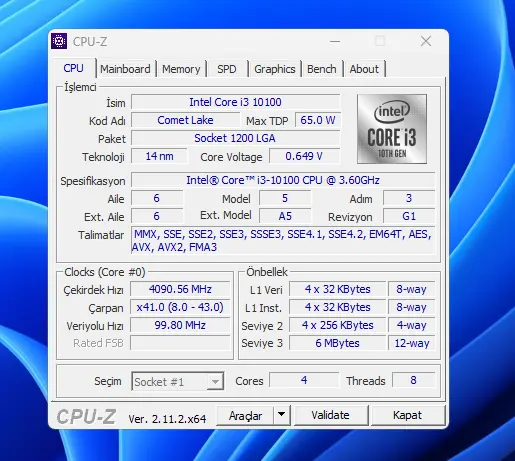Click the specification 'Intel® Core™ i3-10100 CPU @ 3.60GHz'
This screenshot has width=515, height=461.
pos(283,180)
